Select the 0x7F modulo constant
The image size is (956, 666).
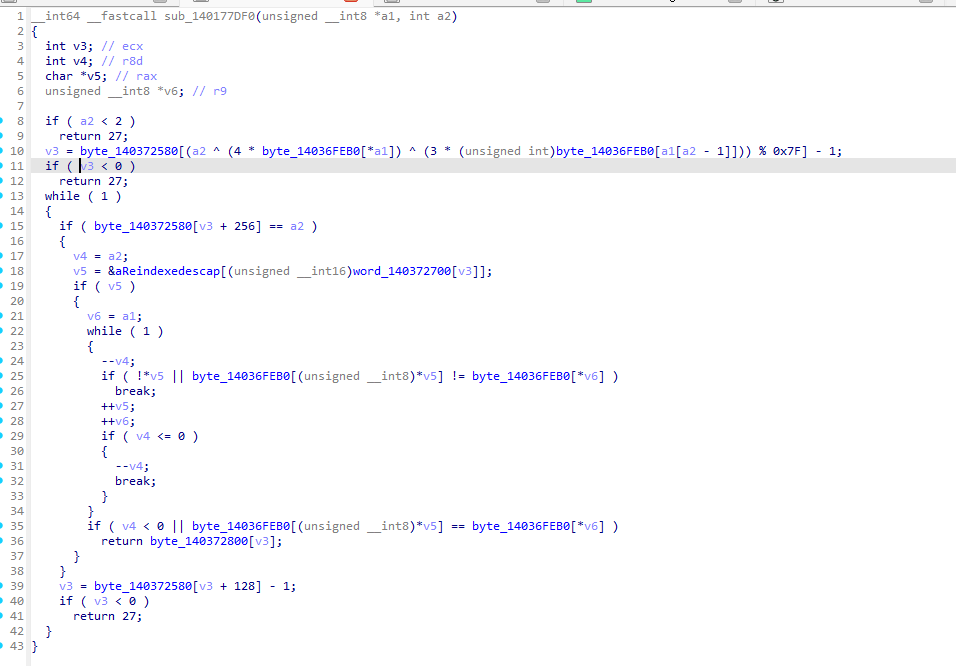(790, 151)
